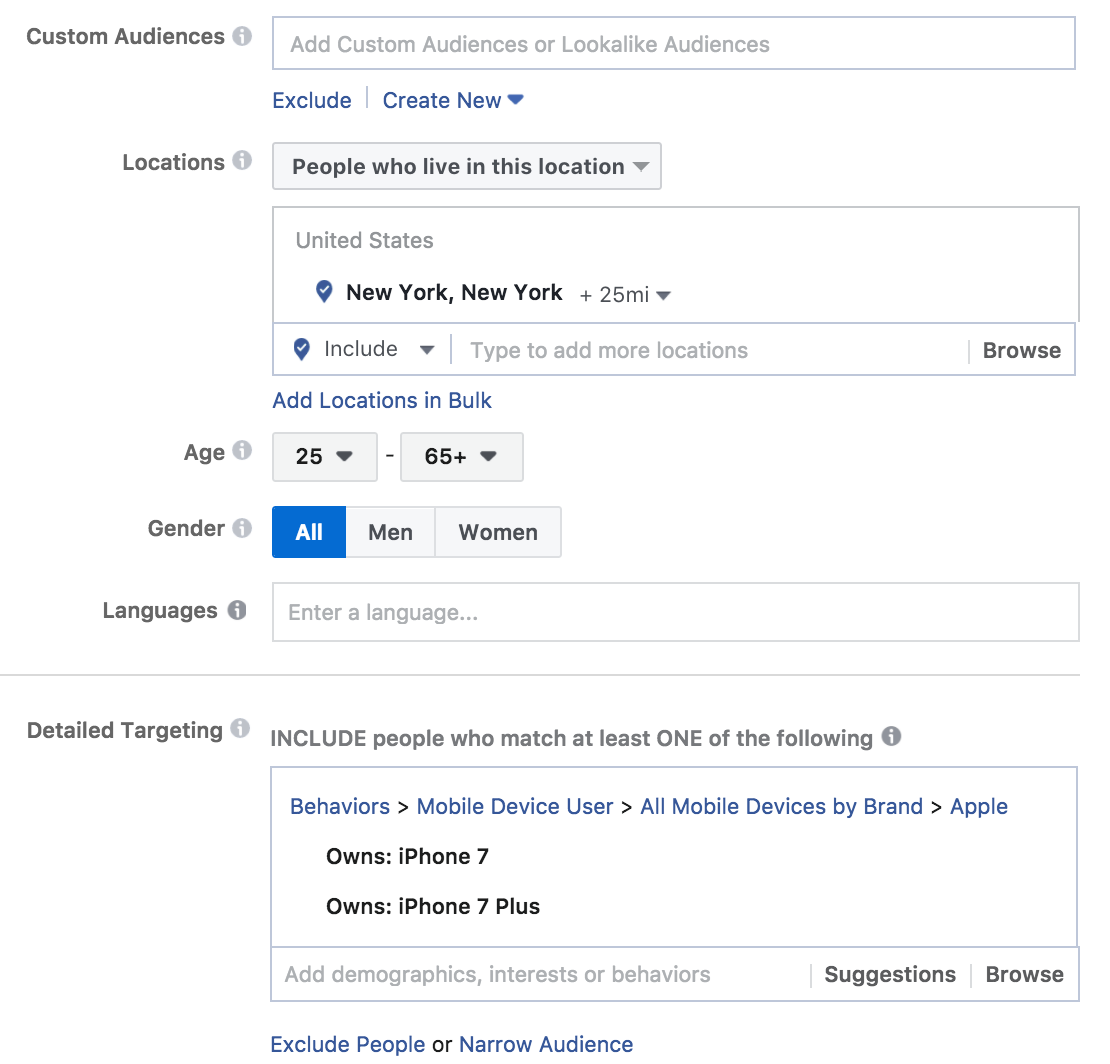Open the Create New dropdown menu
Screen dimensions: 1110x1064
pos(453,100)
